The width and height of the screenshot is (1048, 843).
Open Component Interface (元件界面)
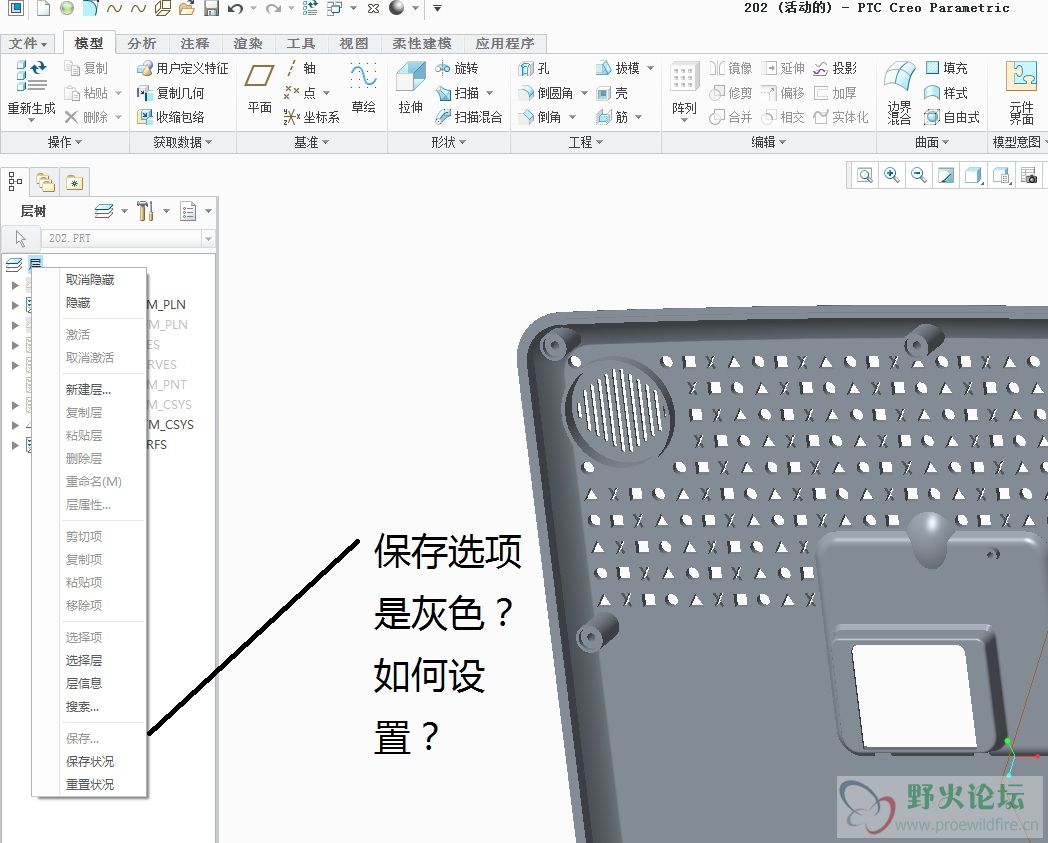[1021, 92]
